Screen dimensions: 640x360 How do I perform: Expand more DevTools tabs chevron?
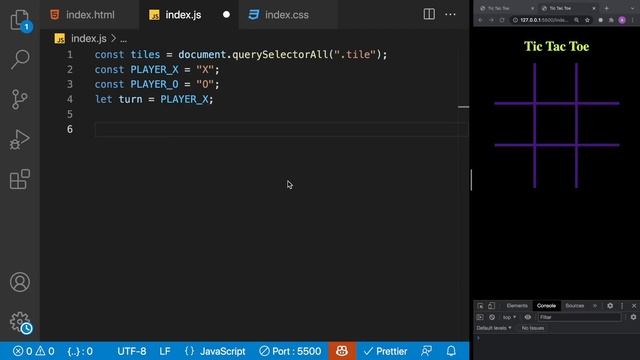[x=595, y=306]
